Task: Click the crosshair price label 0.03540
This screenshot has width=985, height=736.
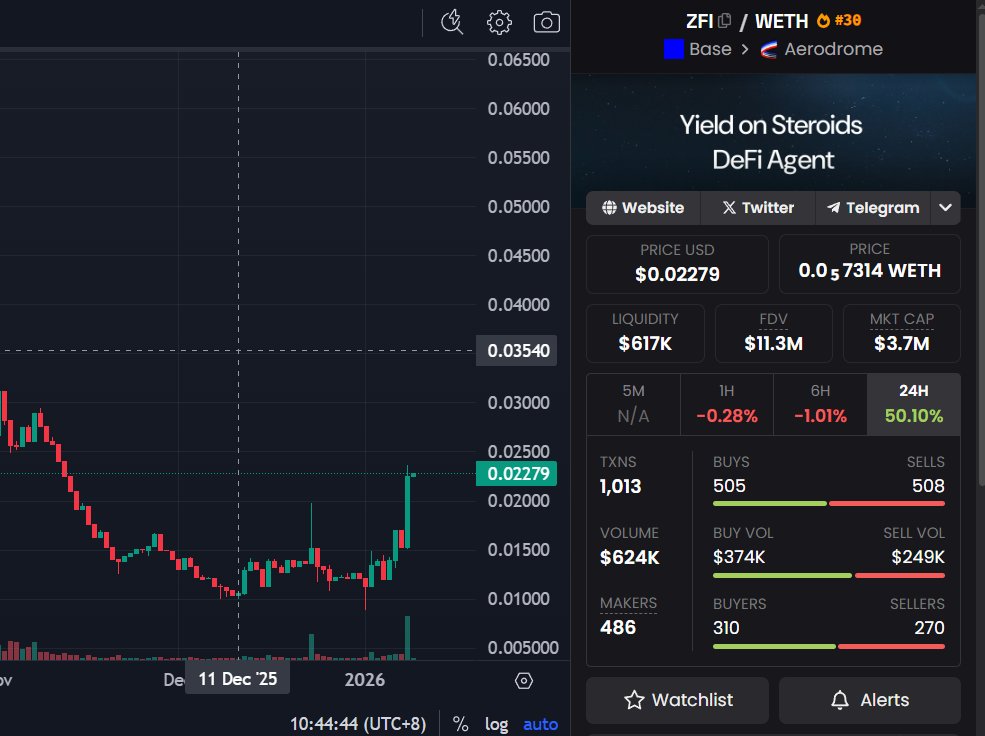Action: point(516,350)
